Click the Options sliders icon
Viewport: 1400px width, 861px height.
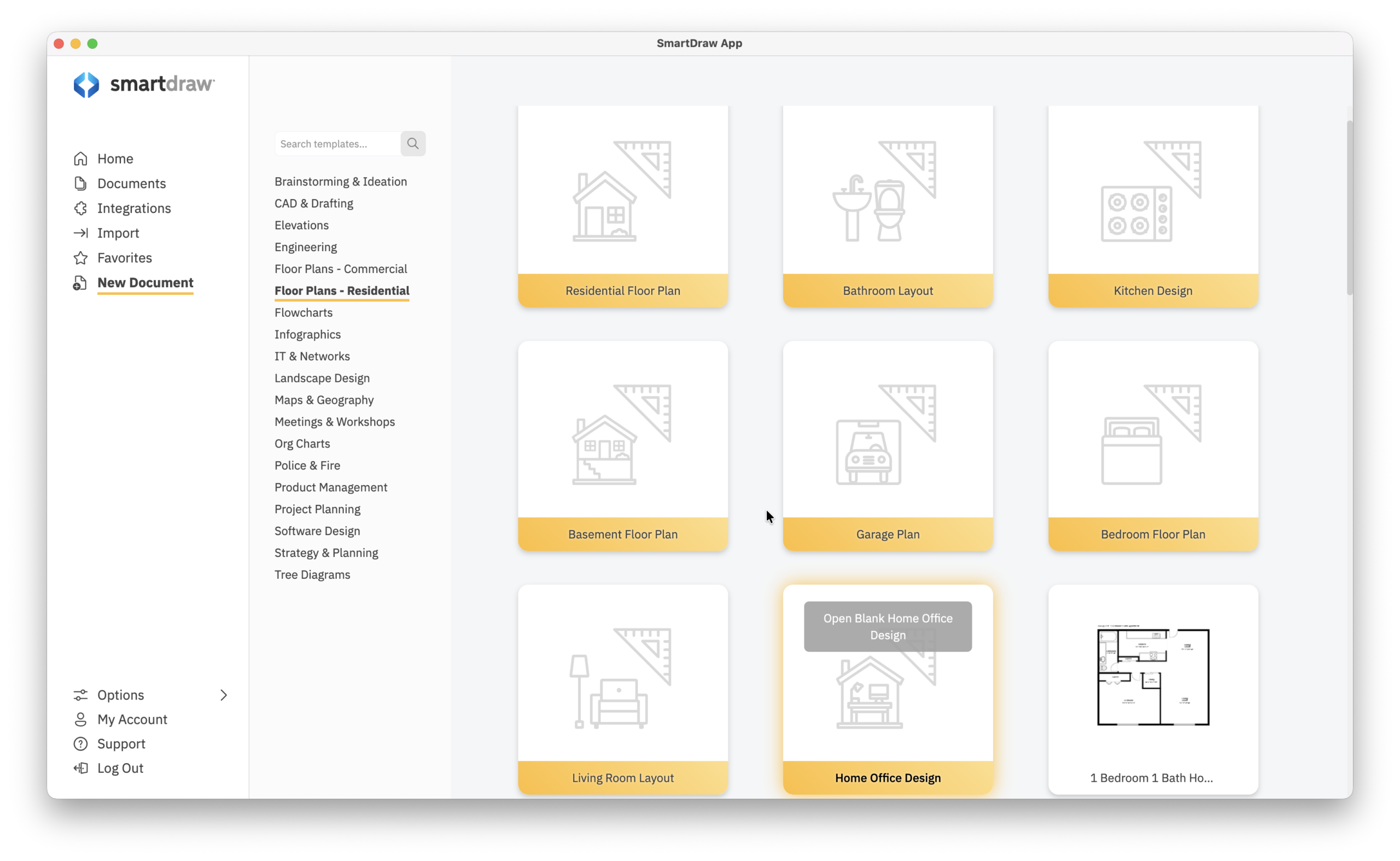point(80,695)
